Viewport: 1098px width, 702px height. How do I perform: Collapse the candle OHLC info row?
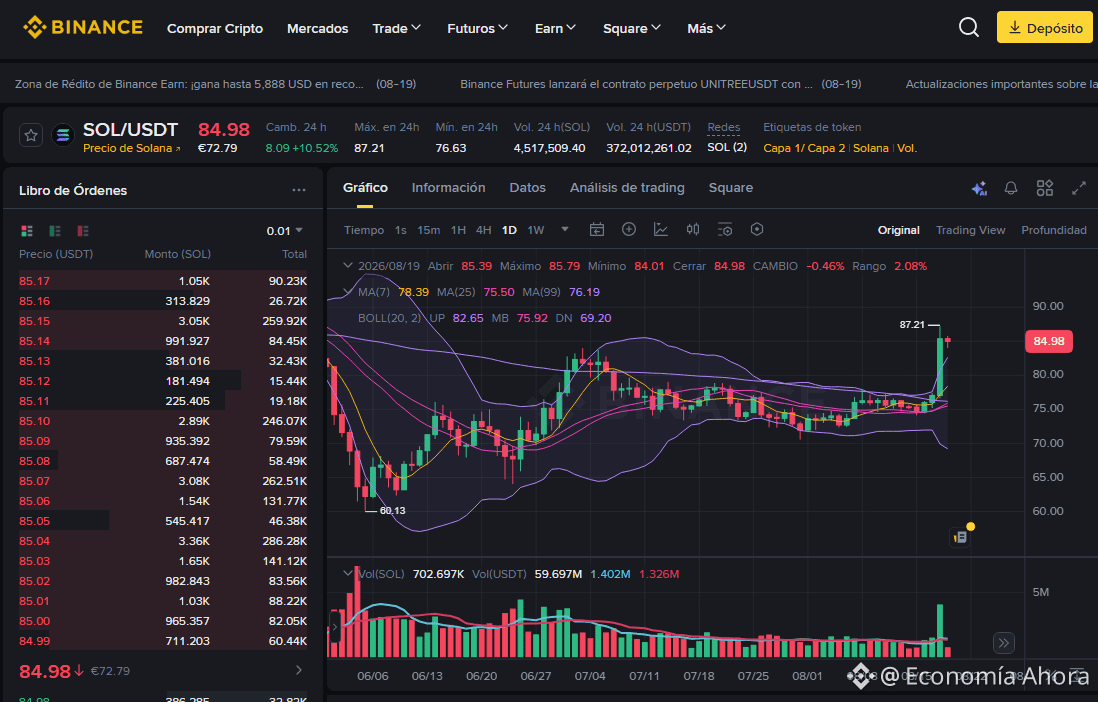pos(347,266)
